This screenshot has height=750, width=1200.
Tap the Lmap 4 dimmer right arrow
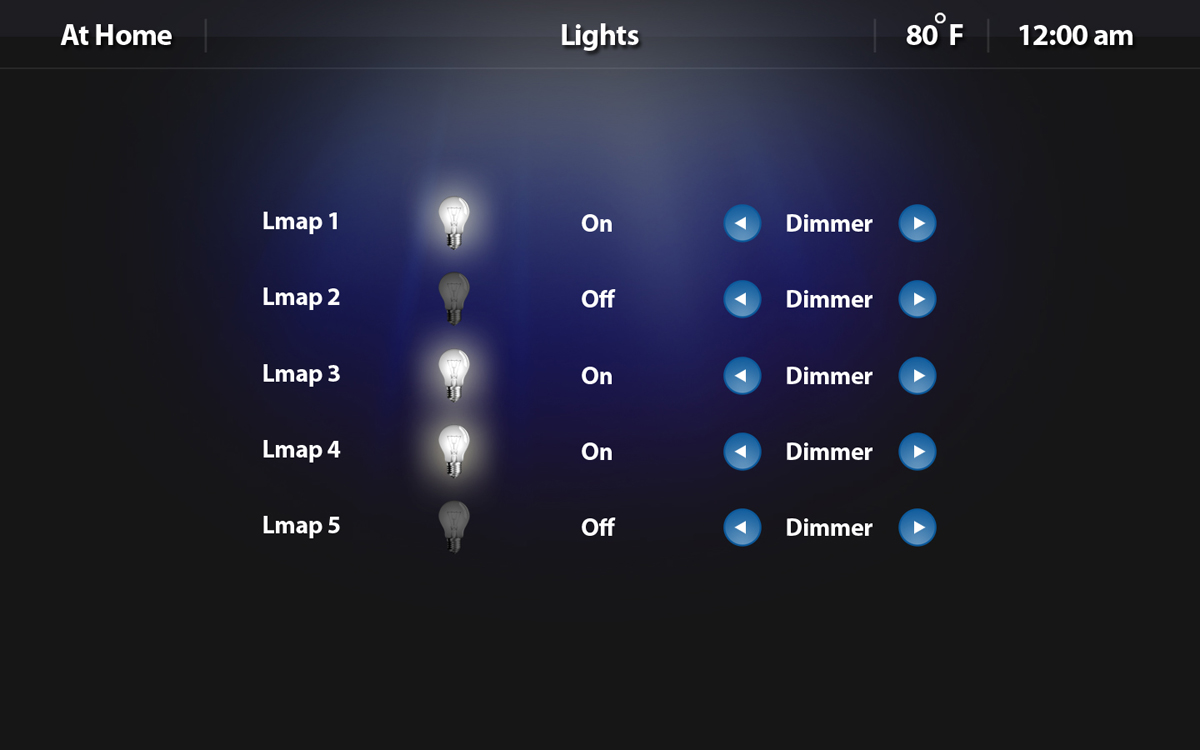pyautogui.click(x=917, y=451)
